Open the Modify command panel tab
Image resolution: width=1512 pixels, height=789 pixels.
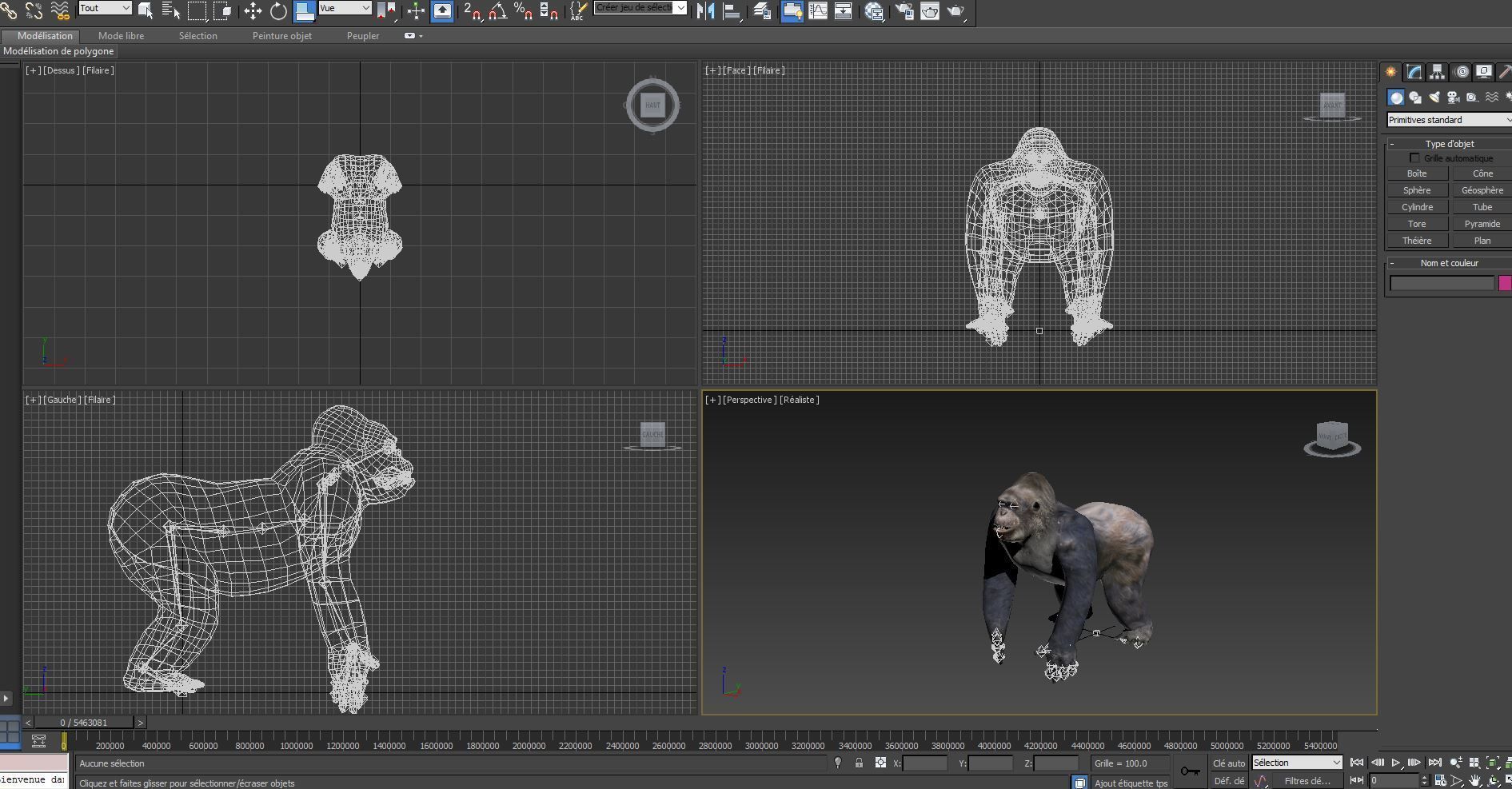pyautogui.click(x=1414, y=72)
